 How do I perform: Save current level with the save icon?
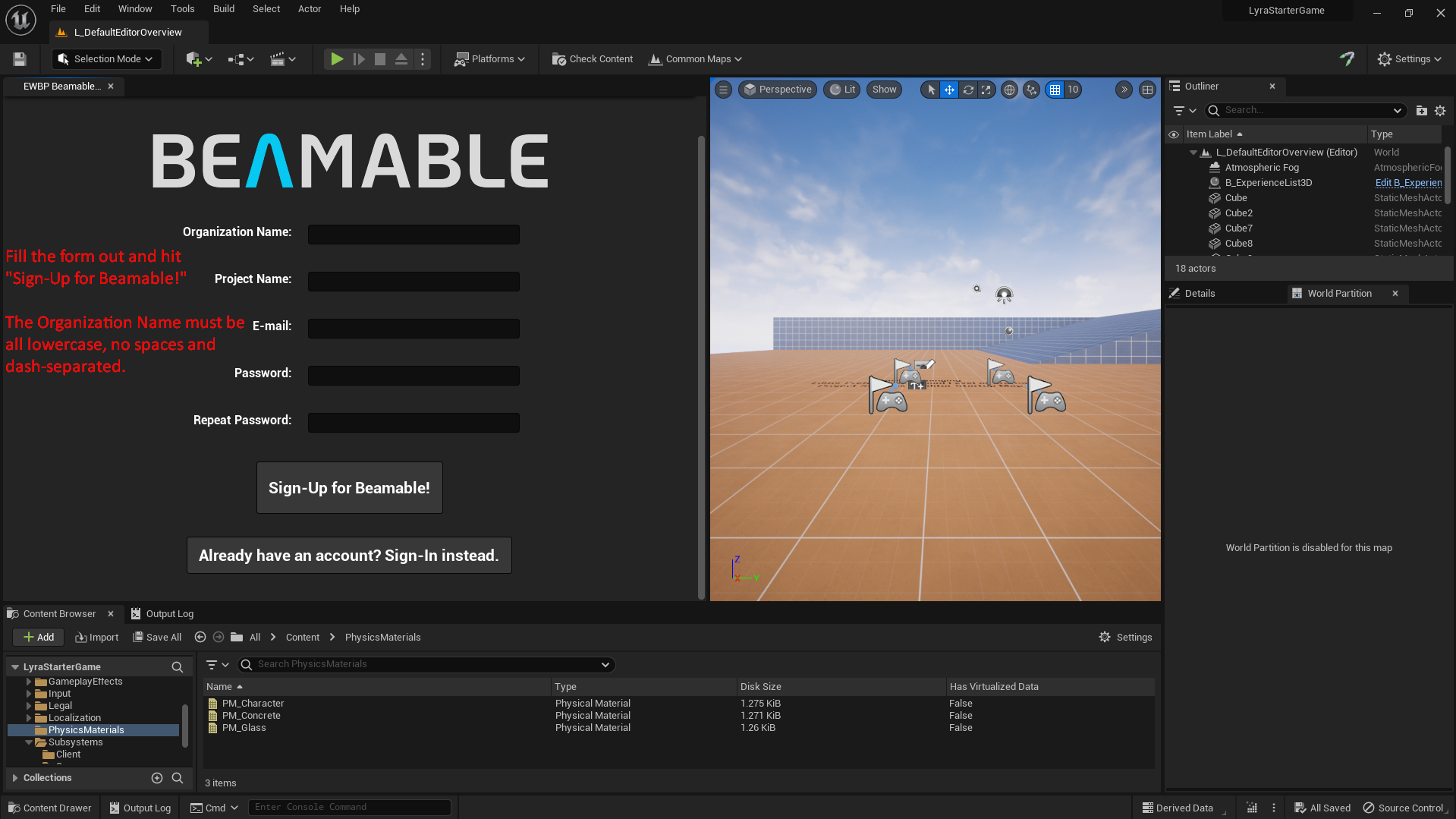pos(19,58)
